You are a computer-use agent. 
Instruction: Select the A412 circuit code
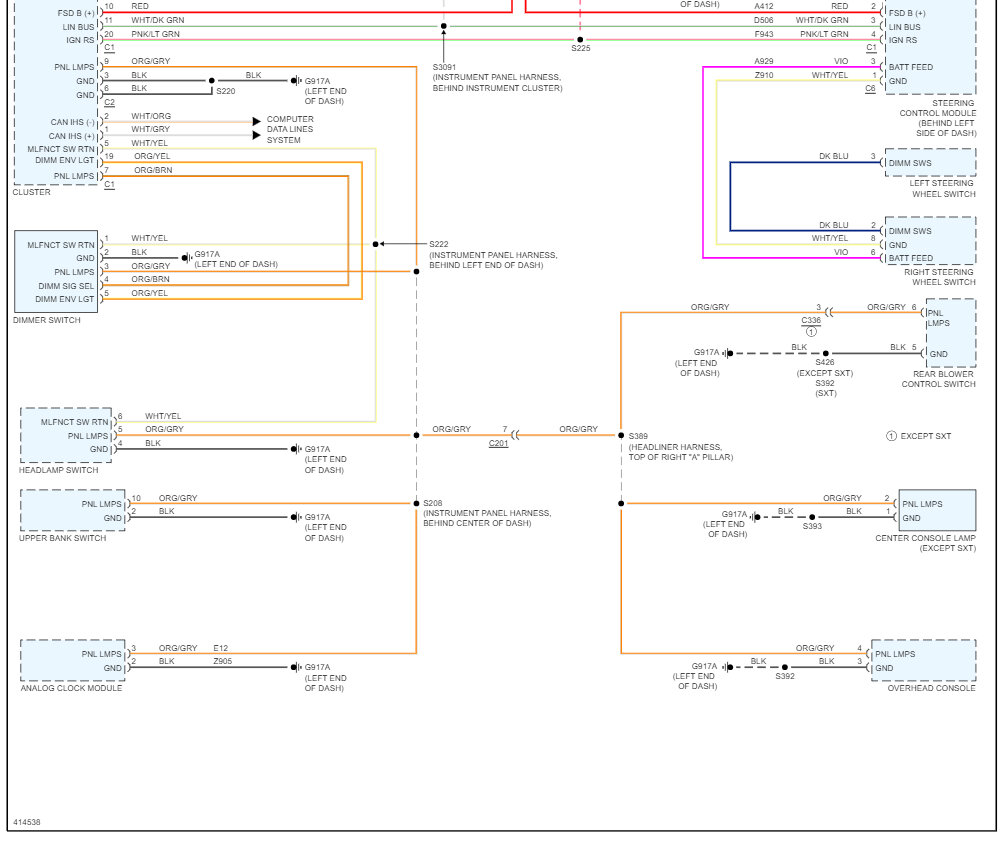point(763,6)
